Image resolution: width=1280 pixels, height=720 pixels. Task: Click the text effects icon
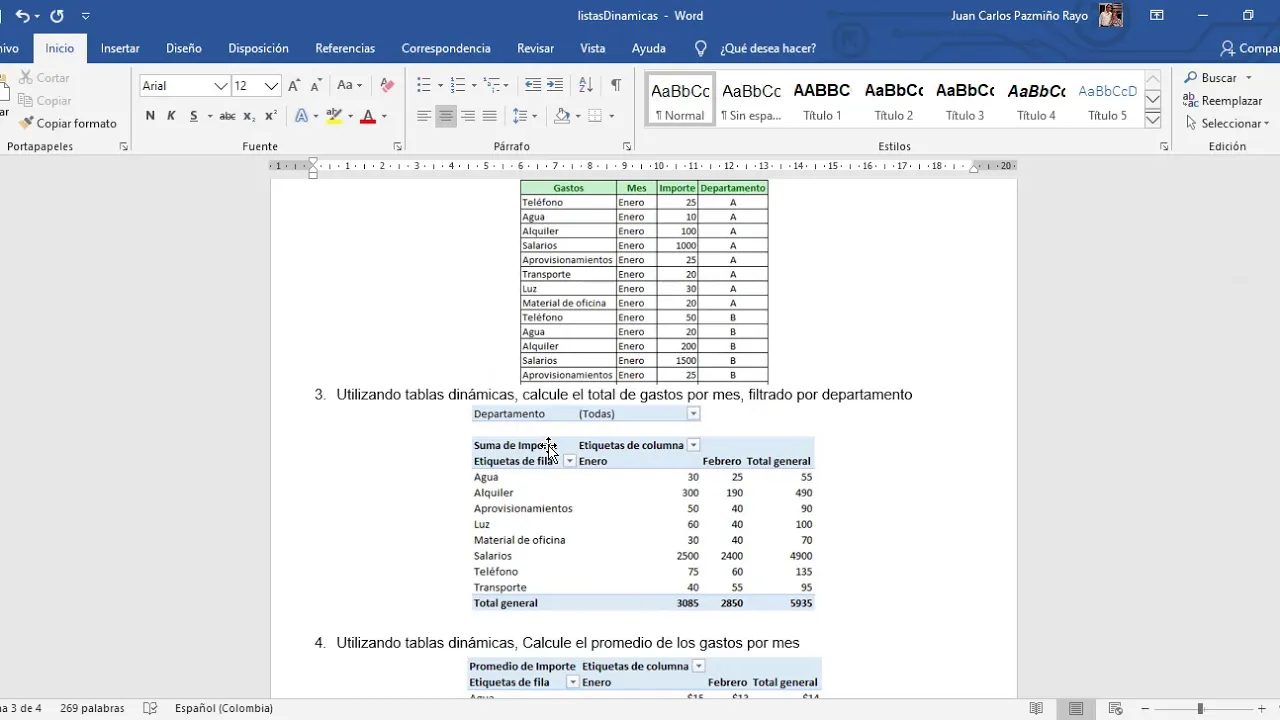[x=302, y=116]
